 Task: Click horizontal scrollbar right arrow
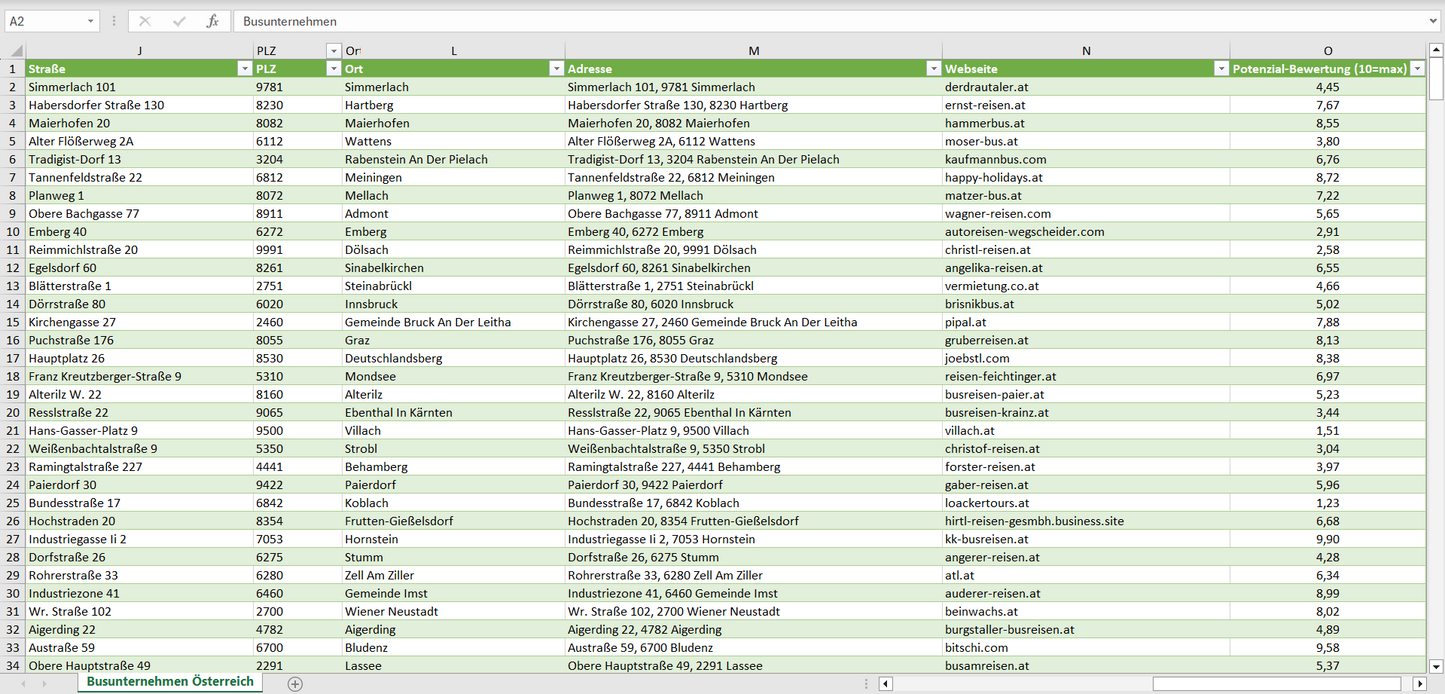pos(1419,684)
